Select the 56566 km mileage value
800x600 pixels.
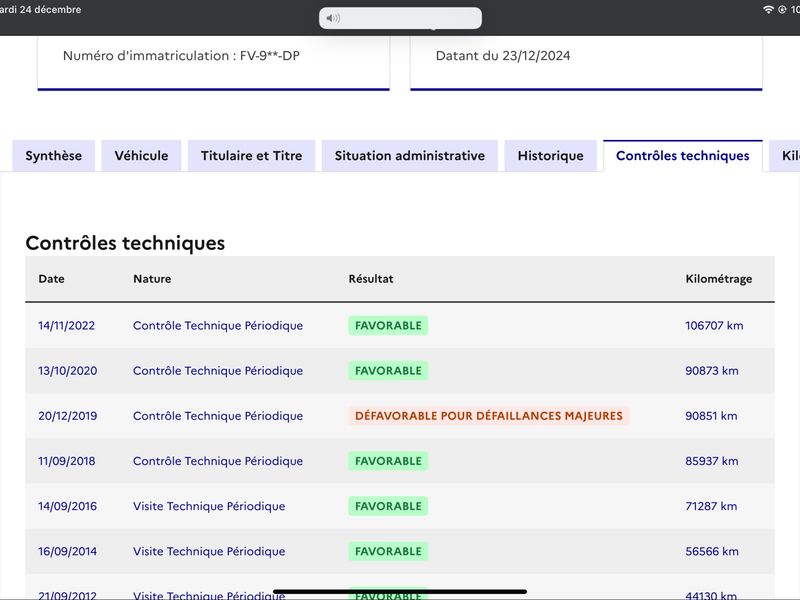712,552
